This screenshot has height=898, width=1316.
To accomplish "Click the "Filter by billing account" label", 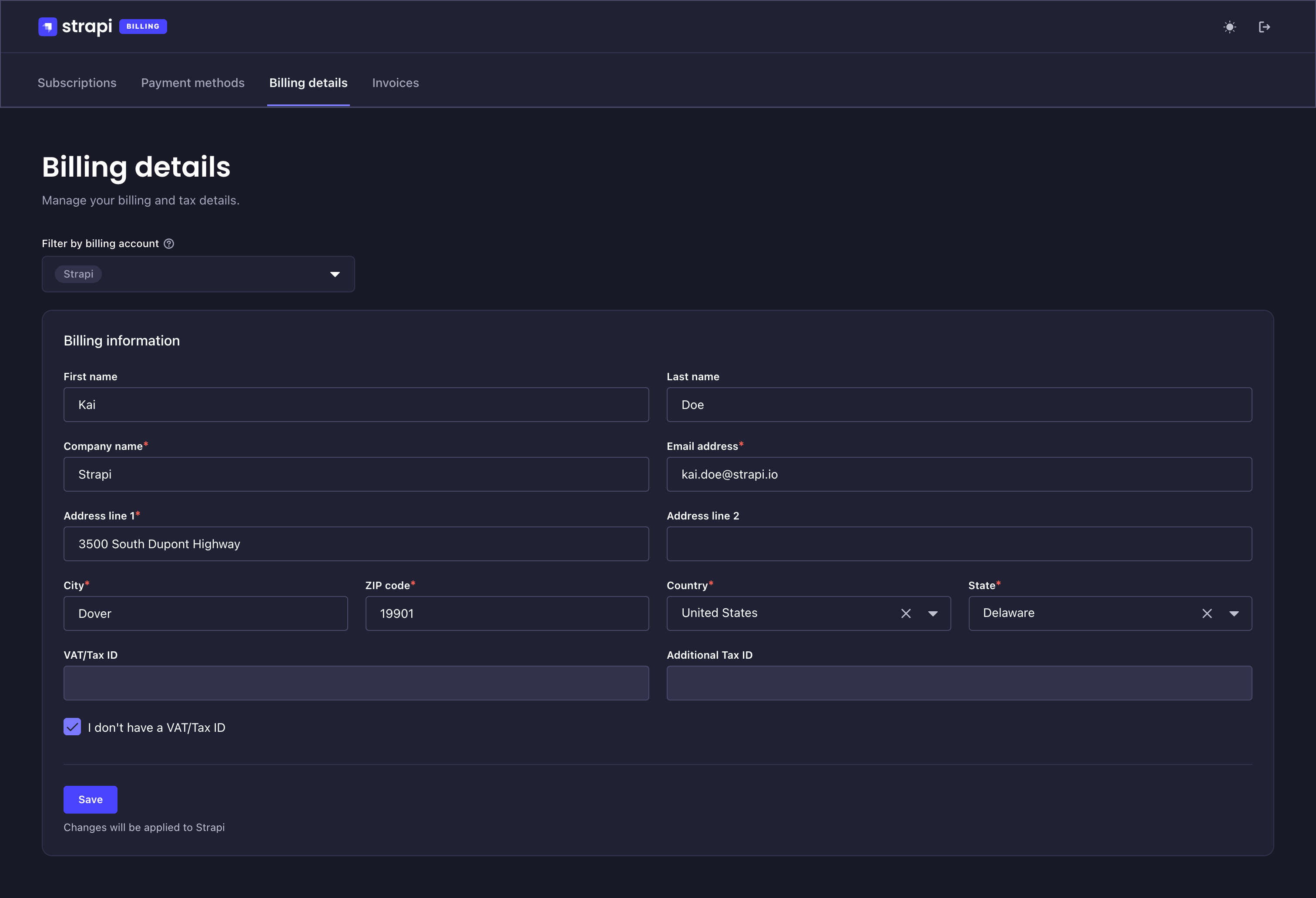I will point(100,244).
